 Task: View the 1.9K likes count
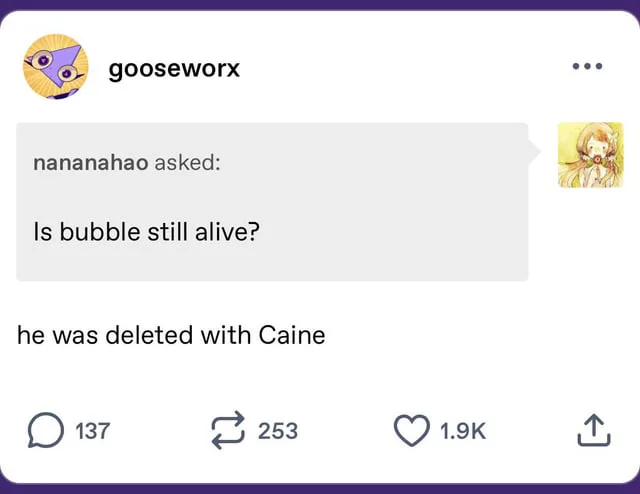tap(462, 431)
